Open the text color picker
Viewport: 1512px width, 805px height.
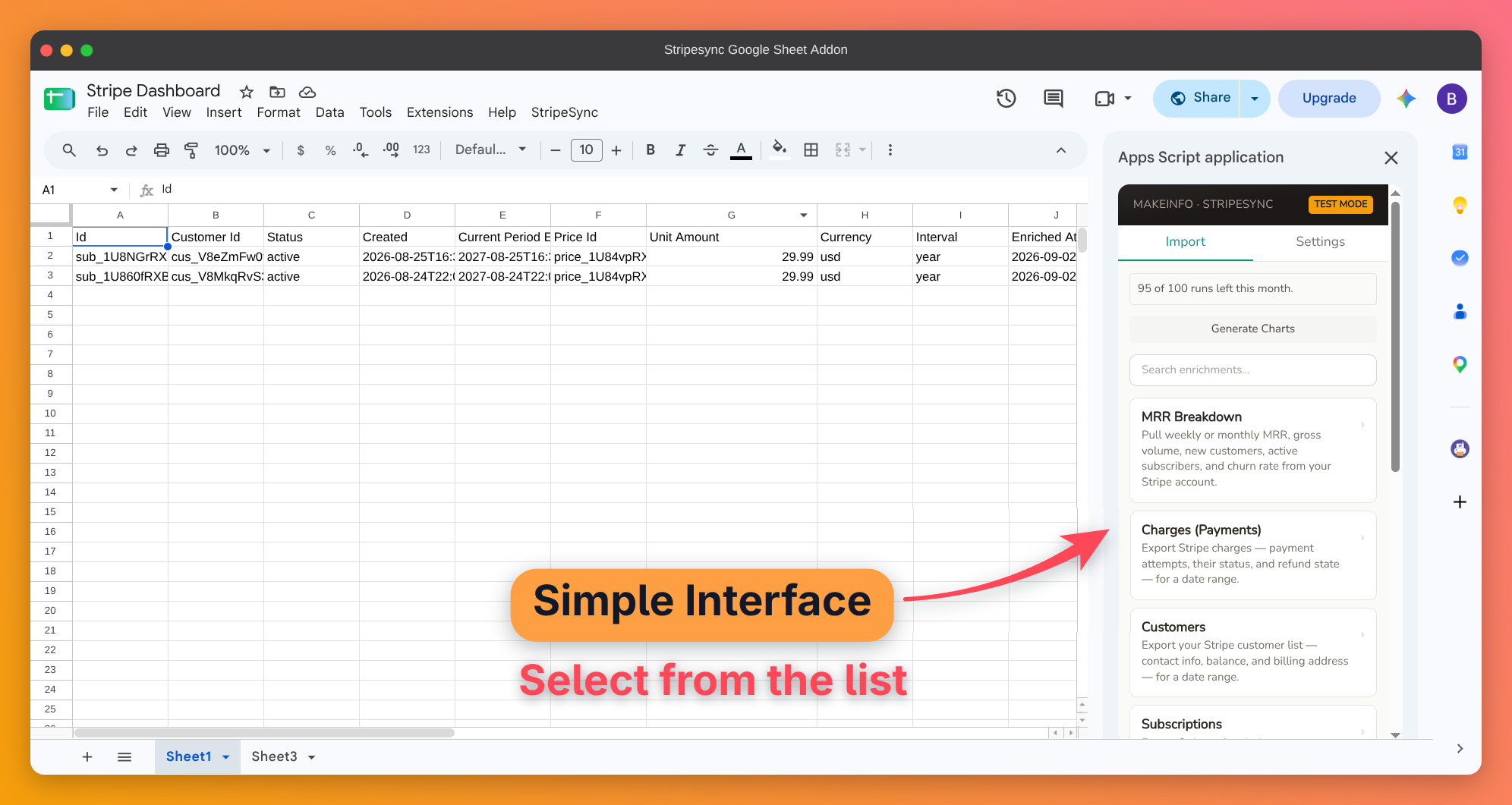coord(741,150)
